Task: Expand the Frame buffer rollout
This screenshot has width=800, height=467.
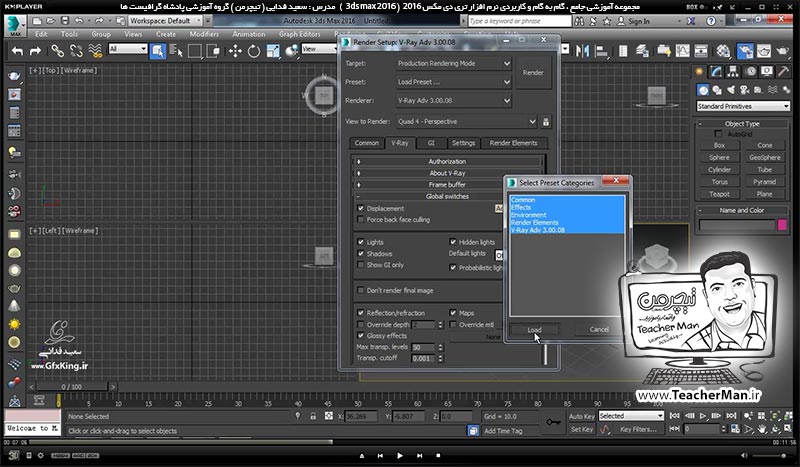Action: [447, 185]
